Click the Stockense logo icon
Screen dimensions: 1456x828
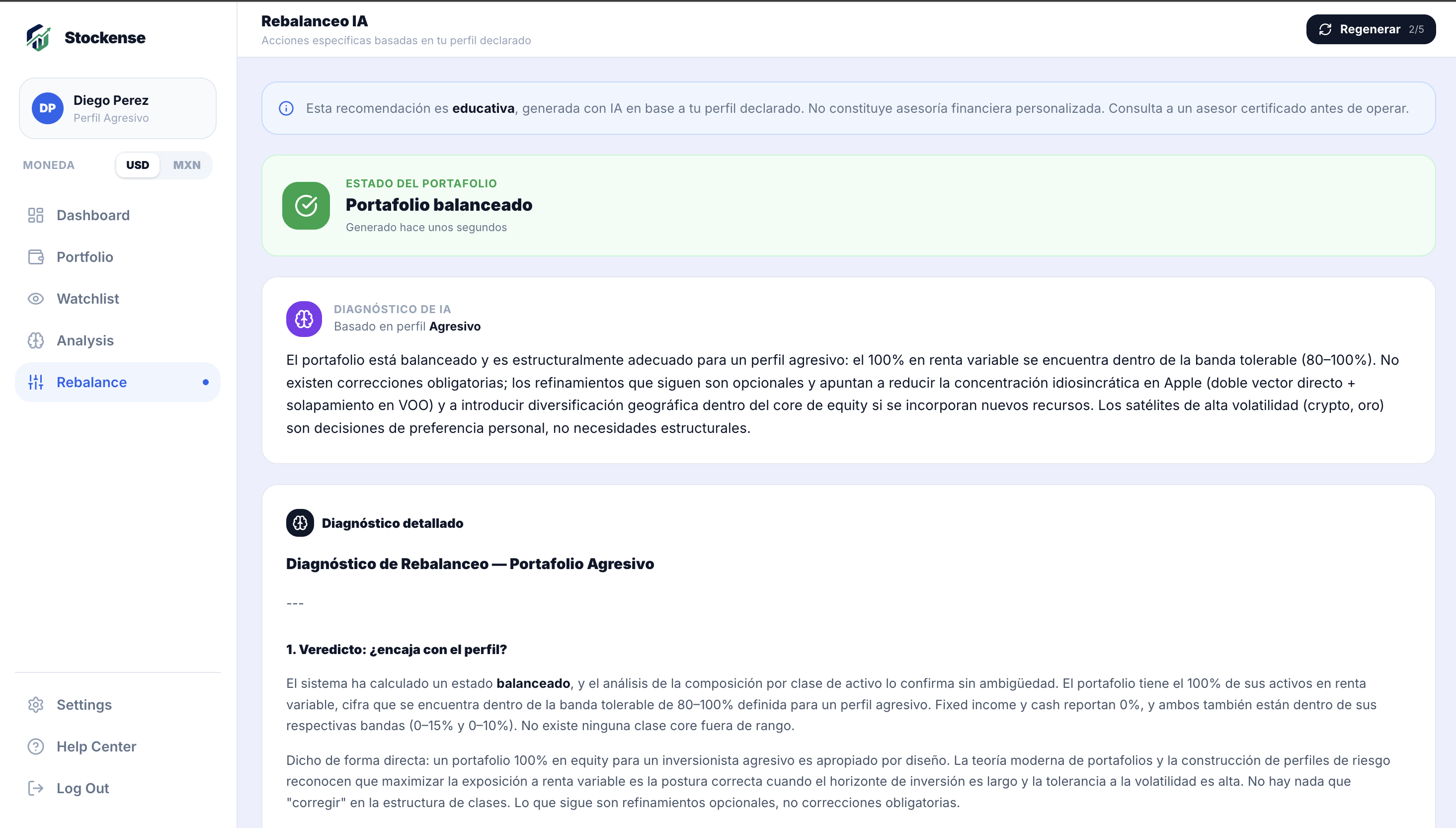tap(38, 38)
